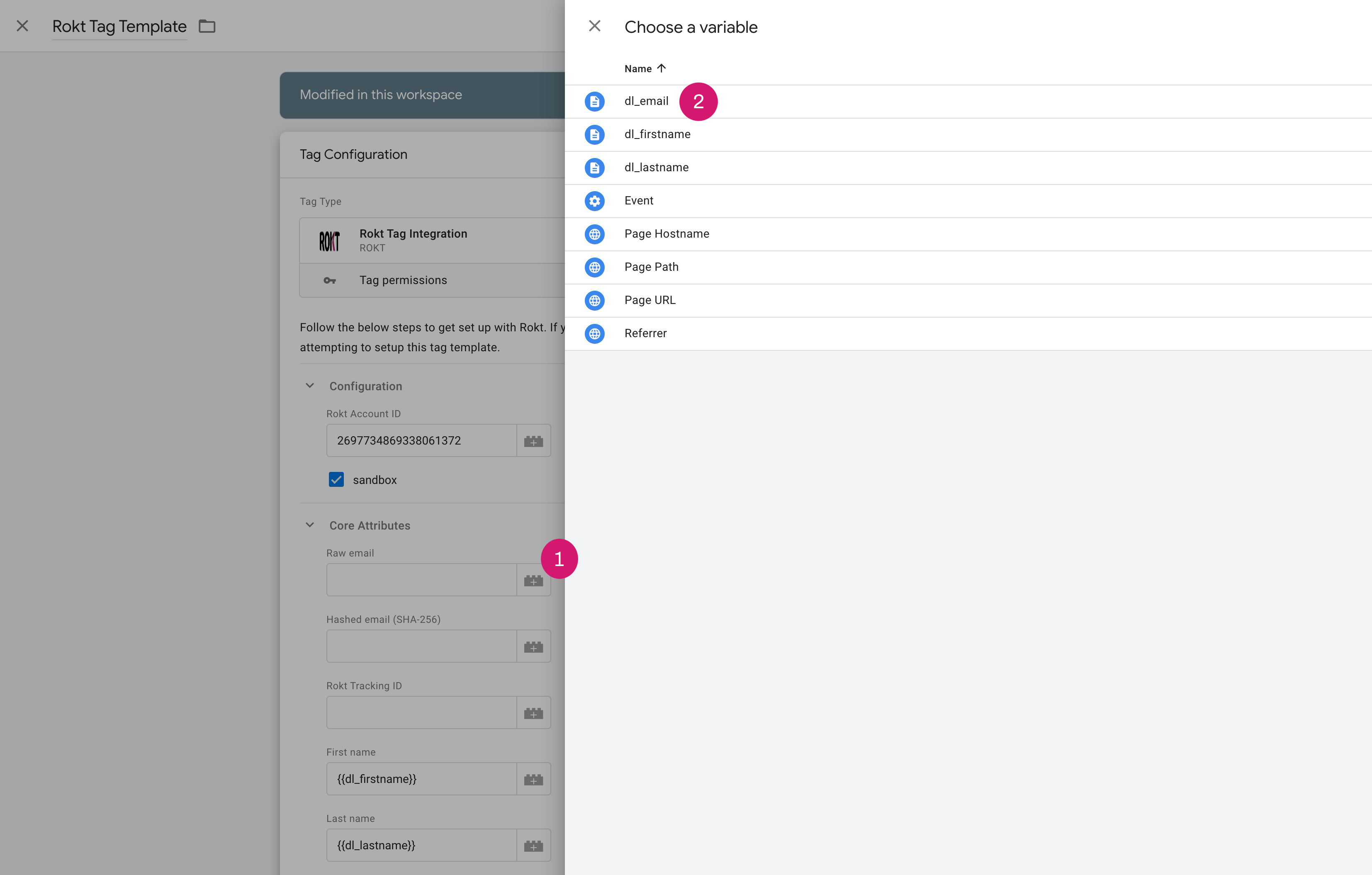1372x875 pixels.
Task: Select the Page Path variable
Action: point(968,267)
